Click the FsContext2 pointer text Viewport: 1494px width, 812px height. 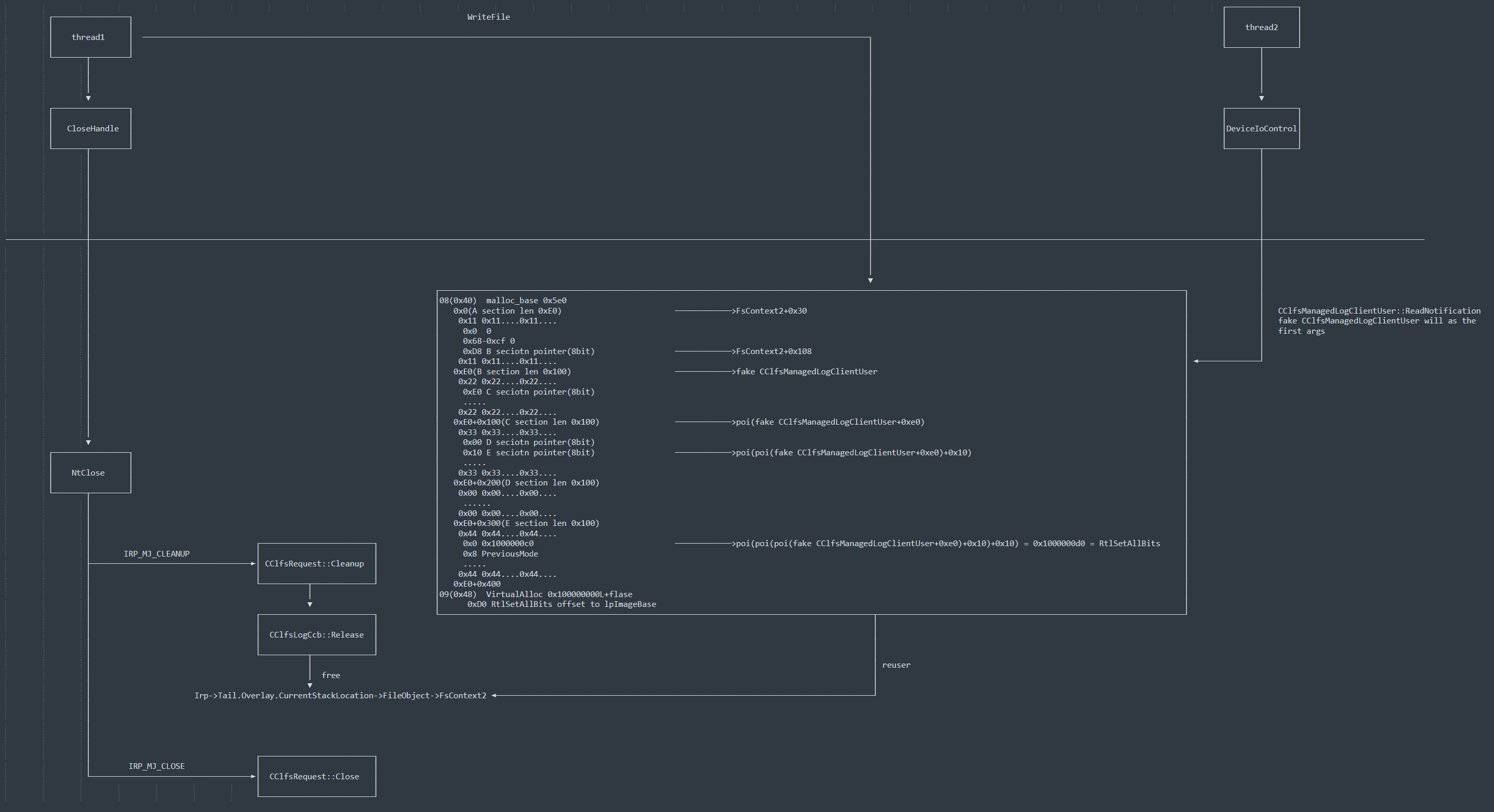[x=340, y=696]
